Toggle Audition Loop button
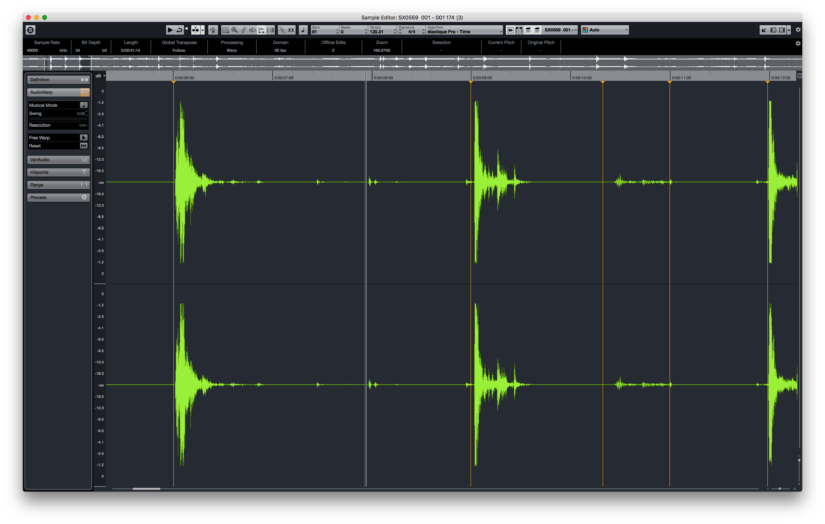 tap(179, 30)
